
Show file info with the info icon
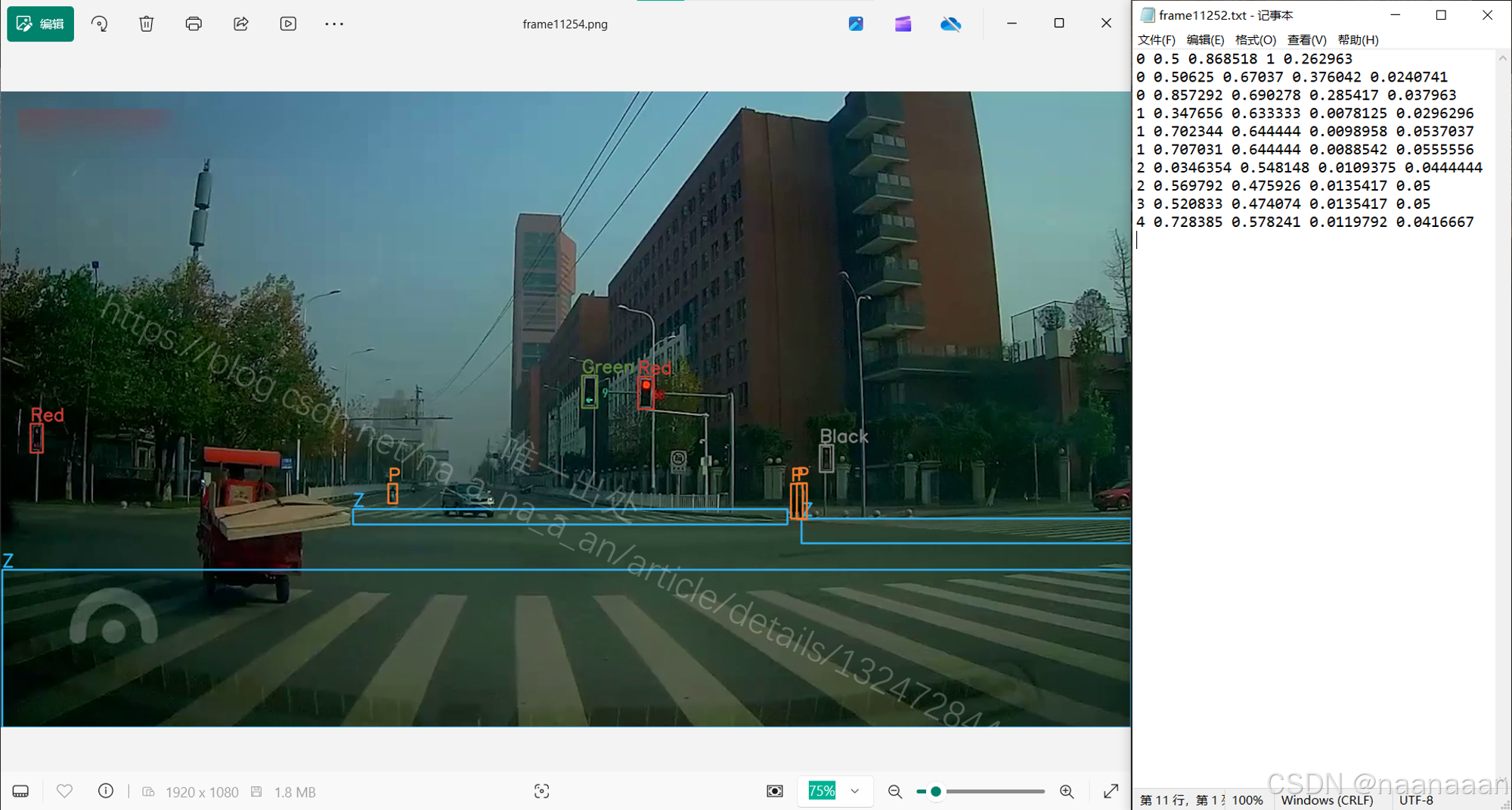[106, 791]
